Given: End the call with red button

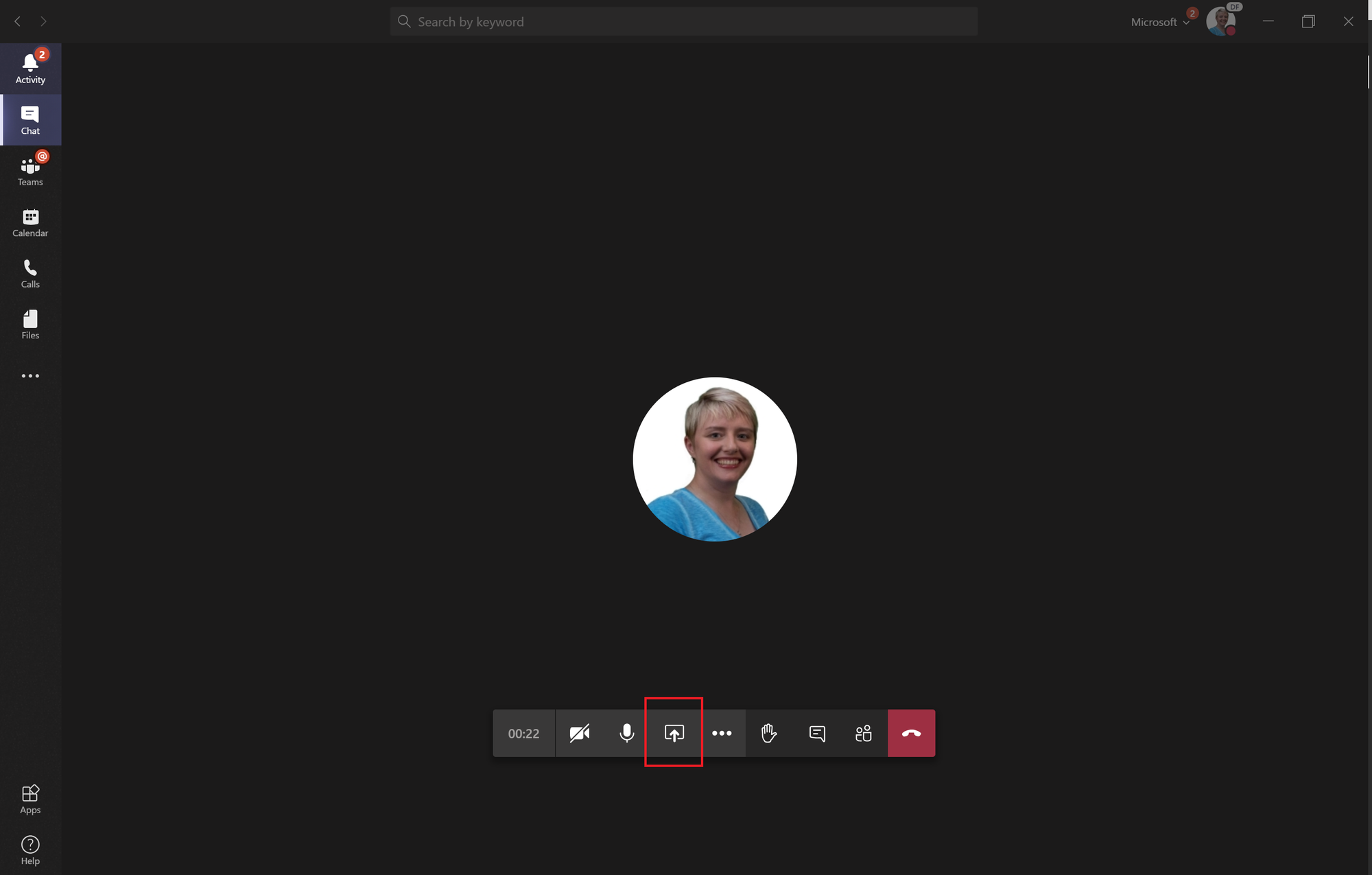Looking at the screenshot, I should point(910,733).
